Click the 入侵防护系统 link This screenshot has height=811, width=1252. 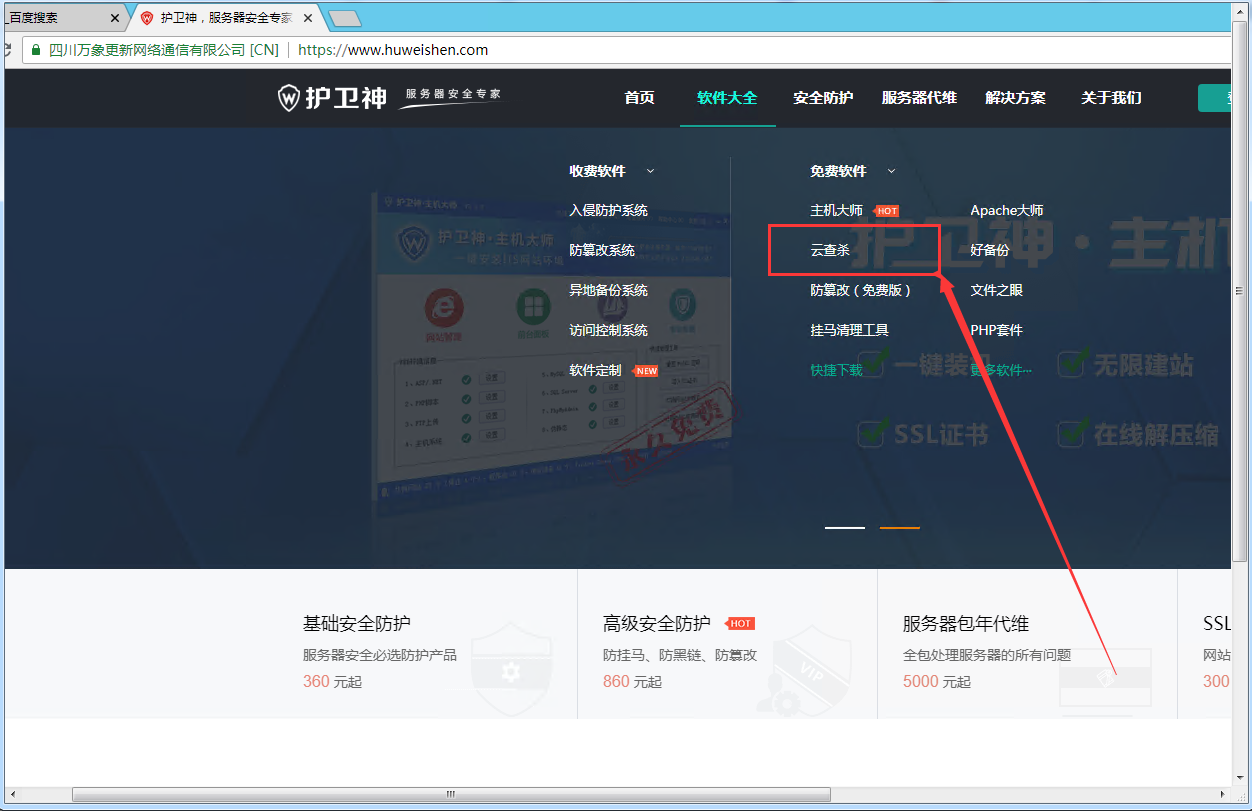click(x=609, y=210)
